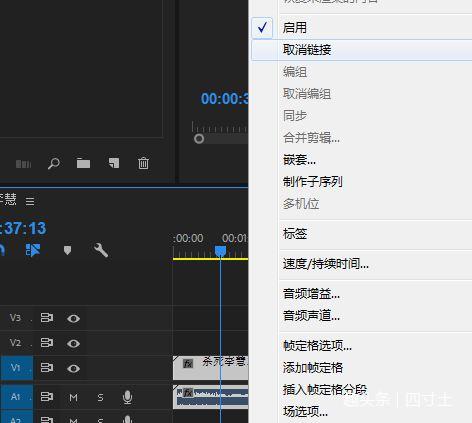Open timeline display settings wrench

(101, 250)
